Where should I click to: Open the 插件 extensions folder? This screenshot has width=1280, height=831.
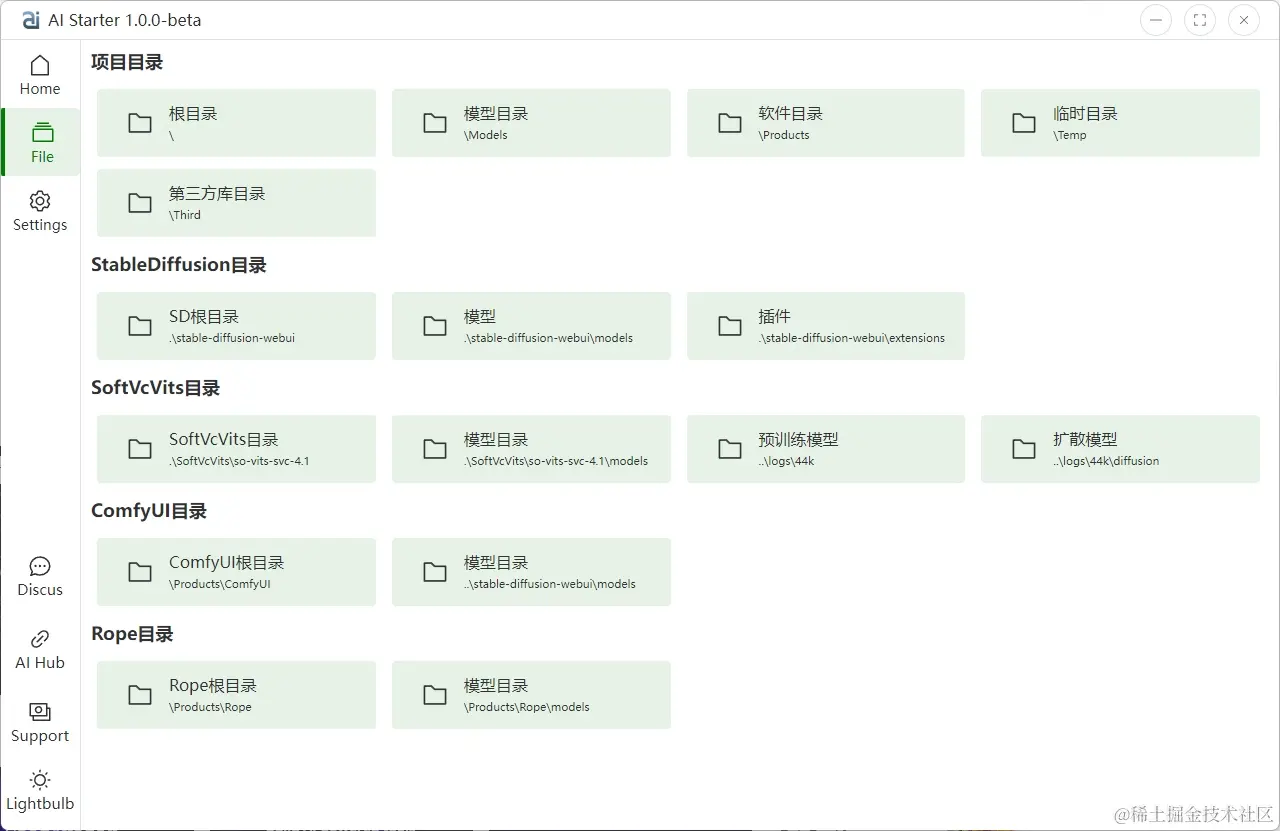(825, 325)
